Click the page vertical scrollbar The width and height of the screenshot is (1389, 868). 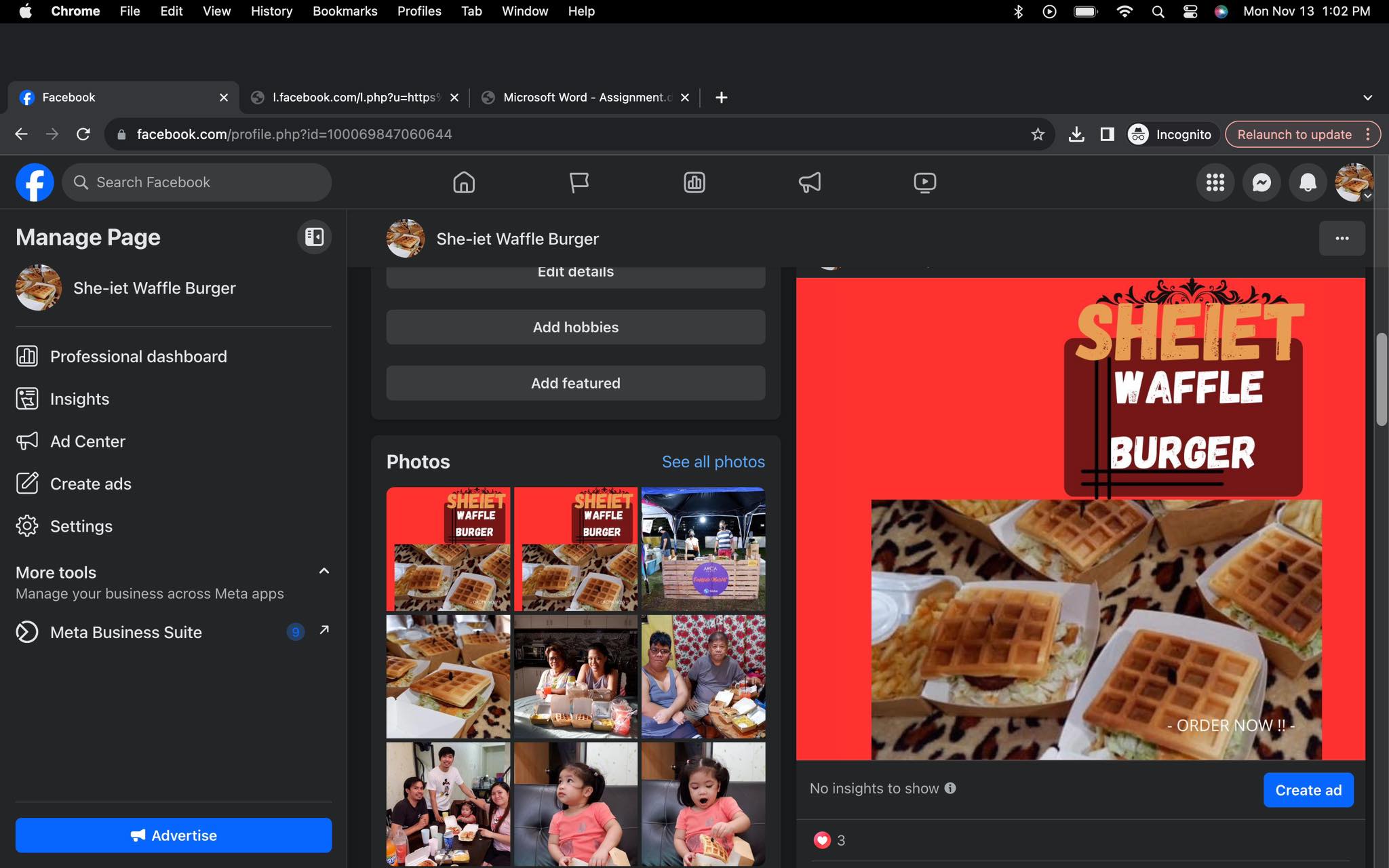(1381, 380)
